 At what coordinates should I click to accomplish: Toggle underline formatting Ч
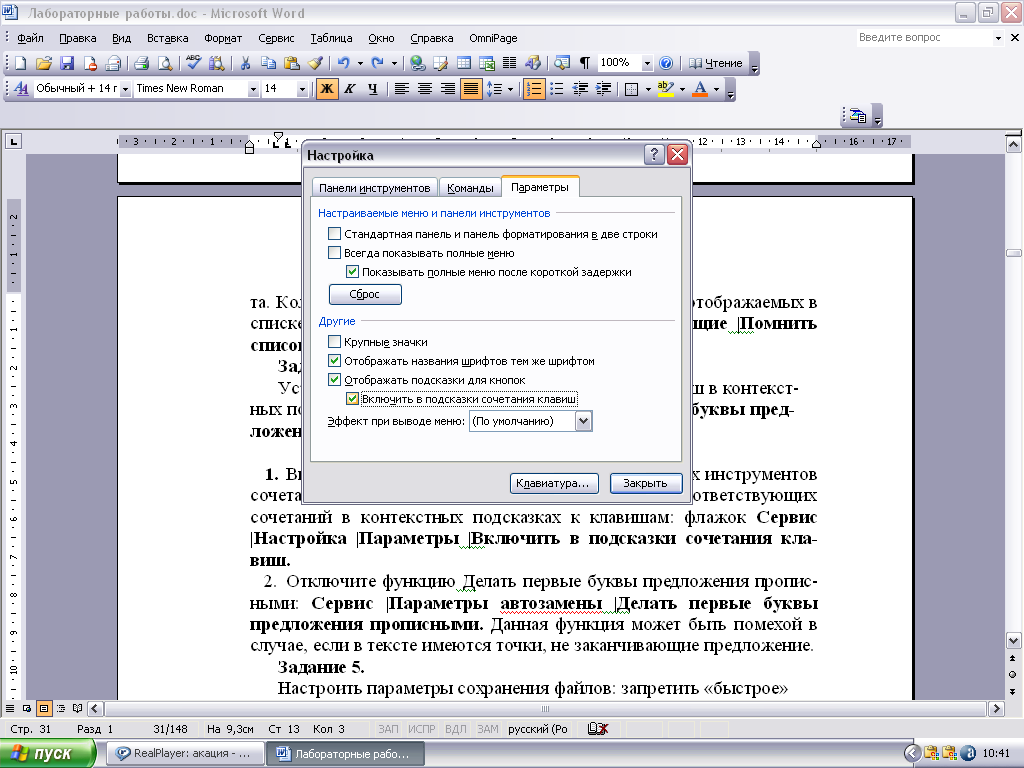pos(372,89)
